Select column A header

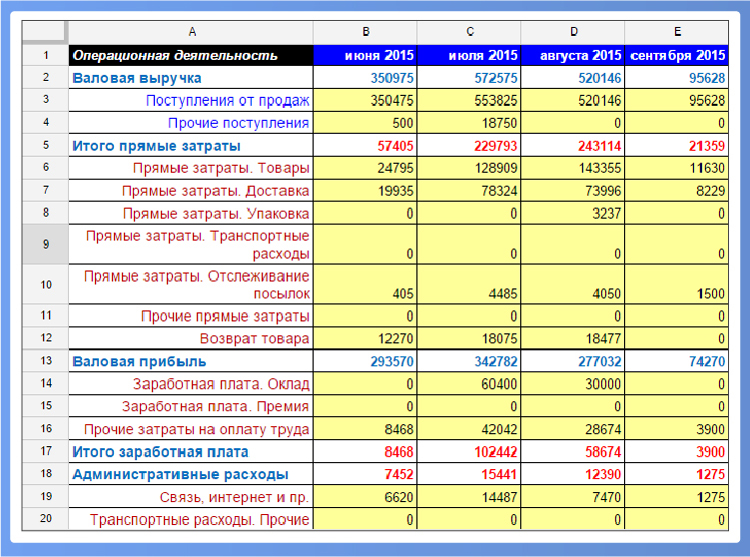(191, 32)
